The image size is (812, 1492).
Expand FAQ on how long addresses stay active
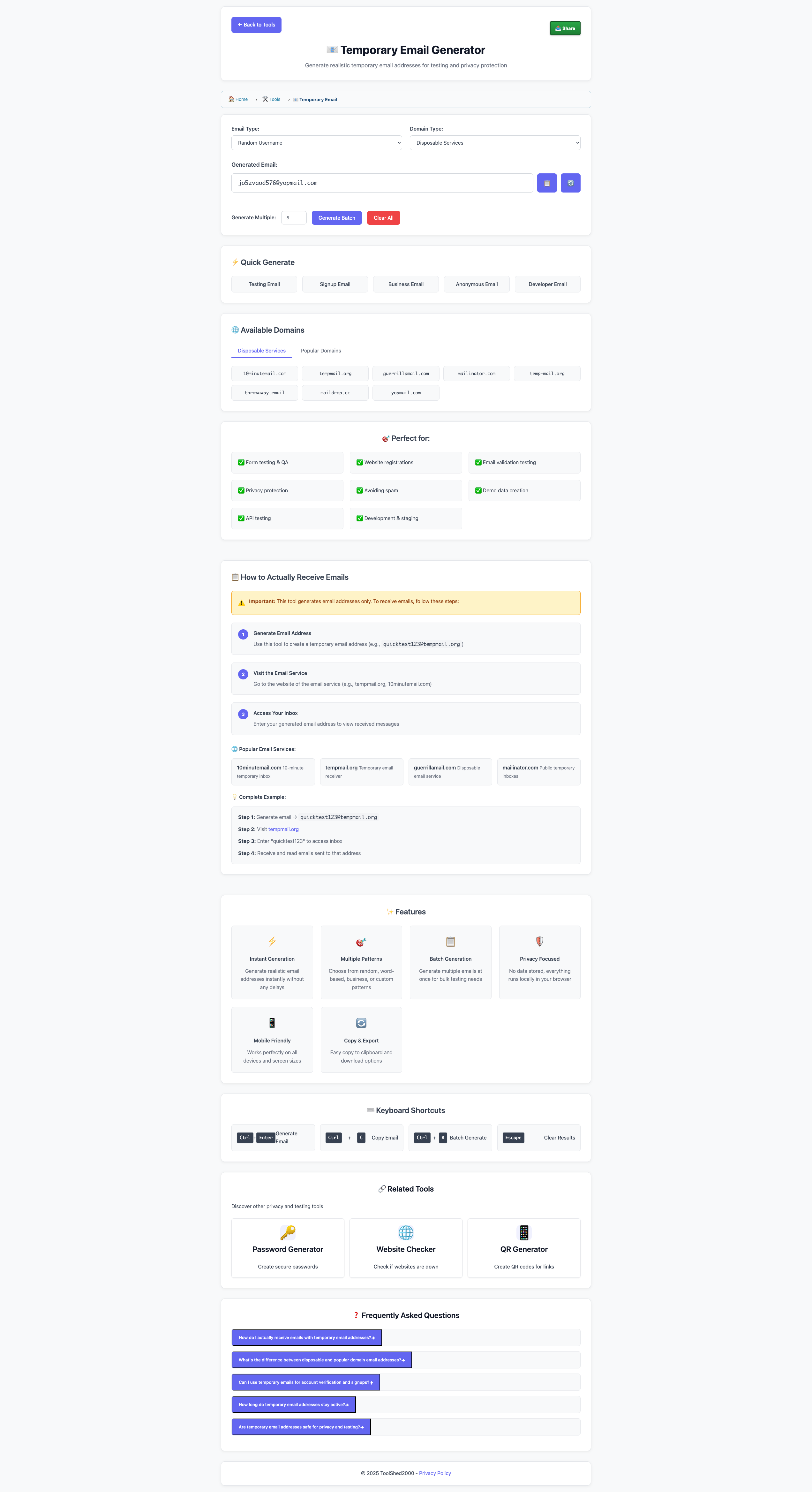(293, 1405)
